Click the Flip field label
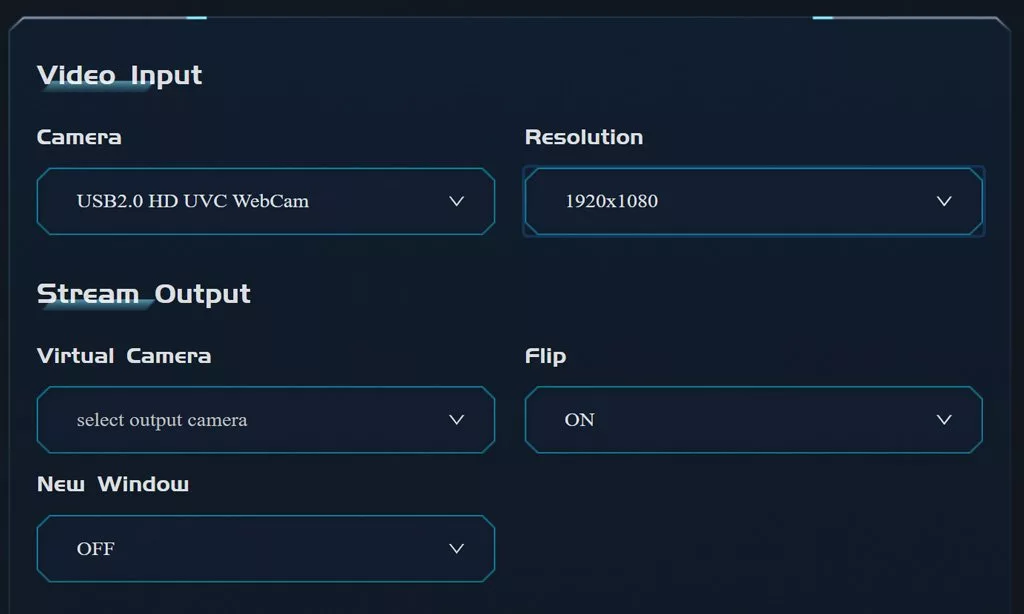Screen dimensions: 1024x614 pos(545,357)
